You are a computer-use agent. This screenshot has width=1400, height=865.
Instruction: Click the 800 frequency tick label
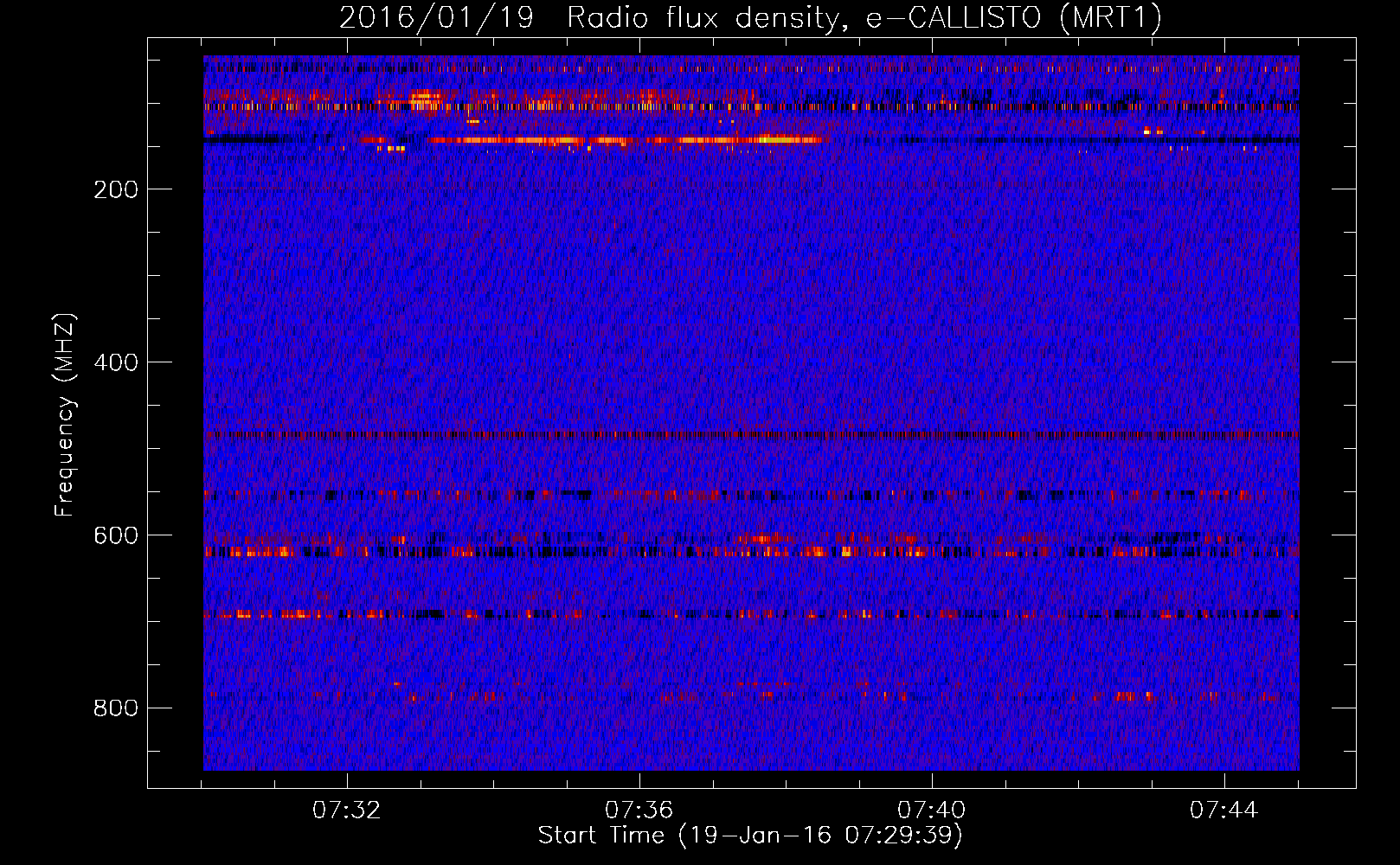(116, 708)
